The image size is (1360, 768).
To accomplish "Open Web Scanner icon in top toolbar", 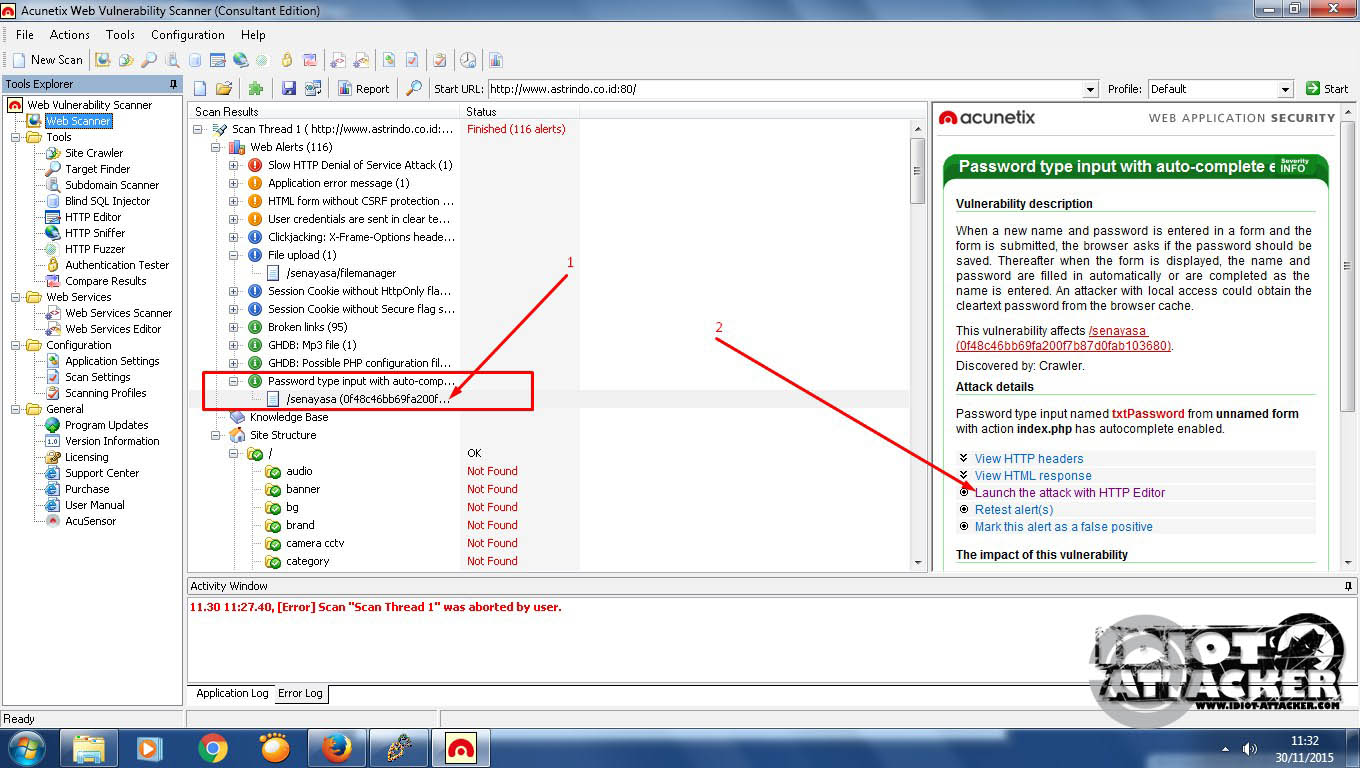I will tap(102, 60).
